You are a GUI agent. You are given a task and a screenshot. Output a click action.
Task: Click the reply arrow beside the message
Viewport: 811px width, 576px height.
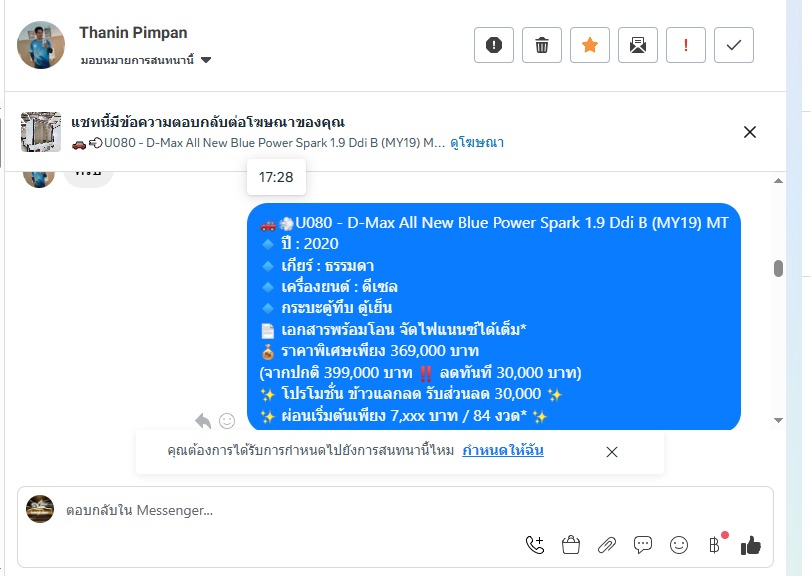tap(203, 421)
